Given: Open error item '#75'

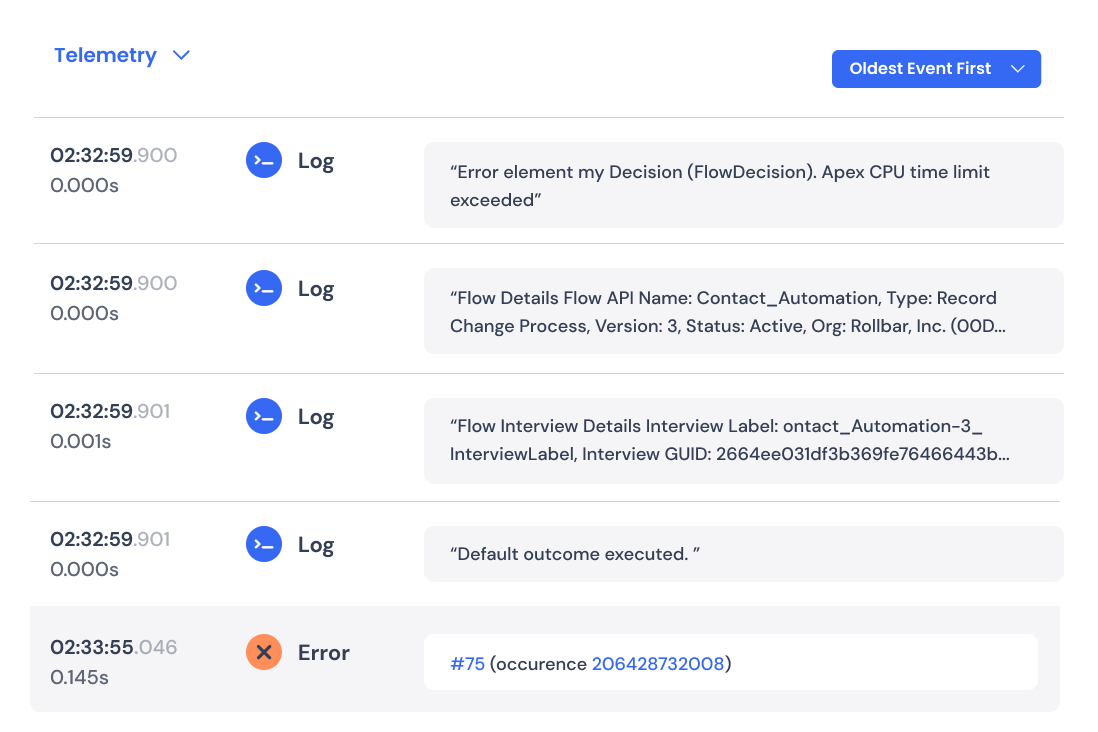Looking at the screenshot, I should click(466, 662).
